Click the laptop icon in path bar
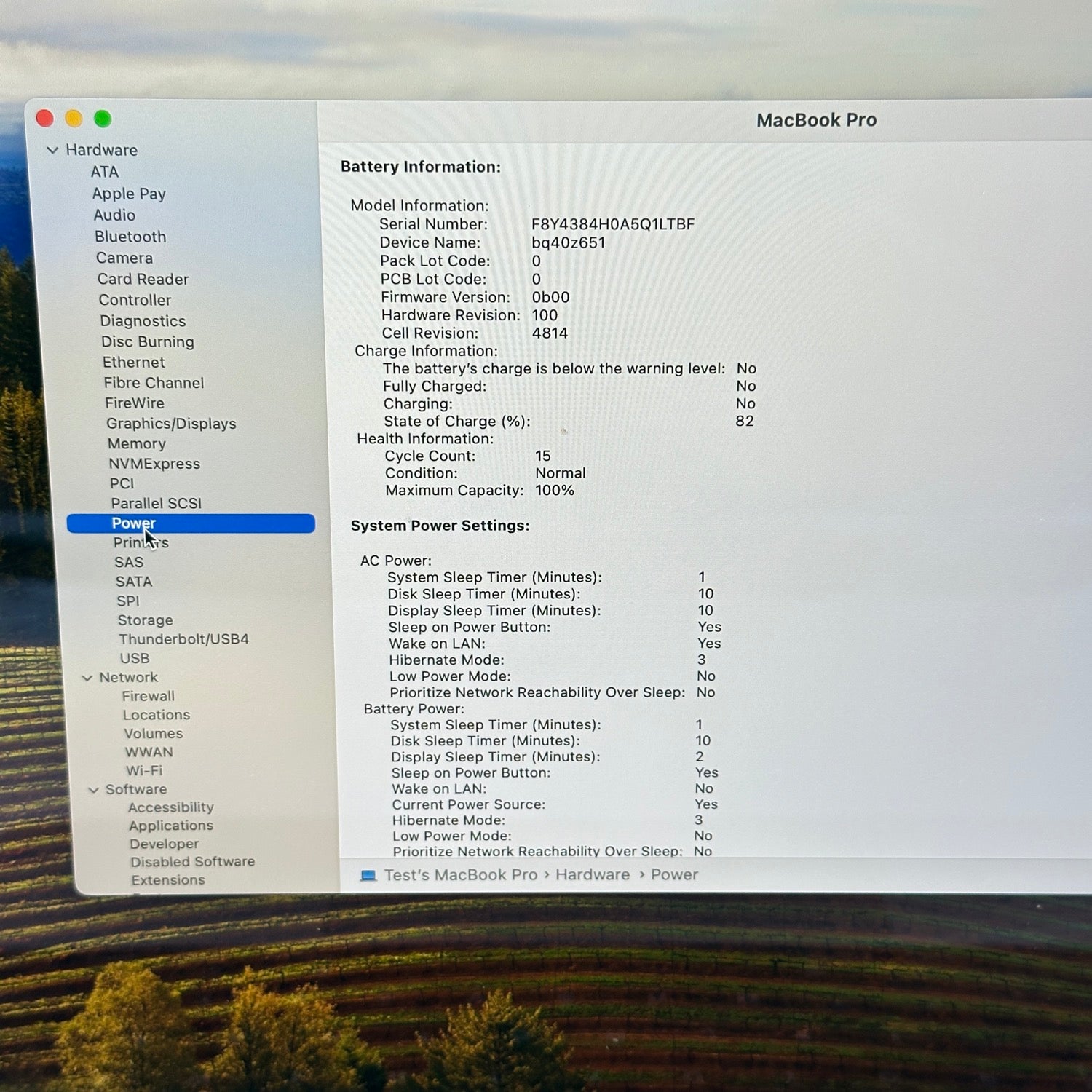 (368, 875)
